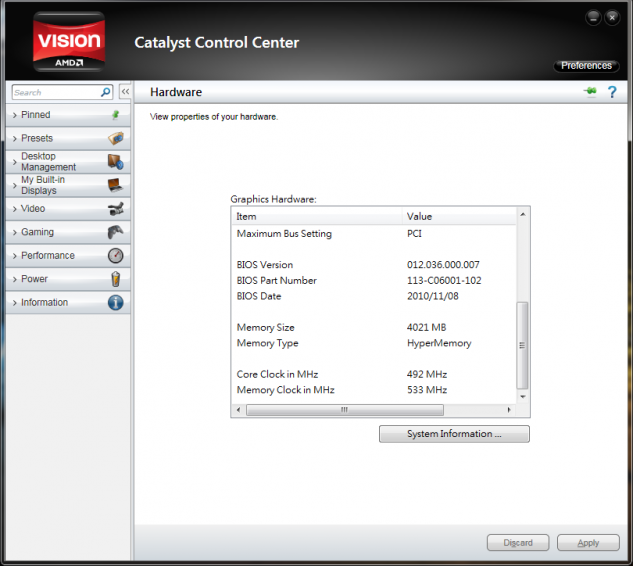Select the Memory Clock in MHz row

374,390
